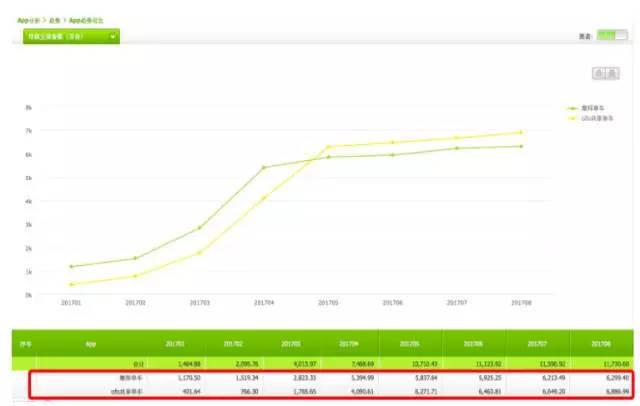Select the dark green line's 201701 point
Viewport: 640px width, 406px height.
click(x=71, y=266)
